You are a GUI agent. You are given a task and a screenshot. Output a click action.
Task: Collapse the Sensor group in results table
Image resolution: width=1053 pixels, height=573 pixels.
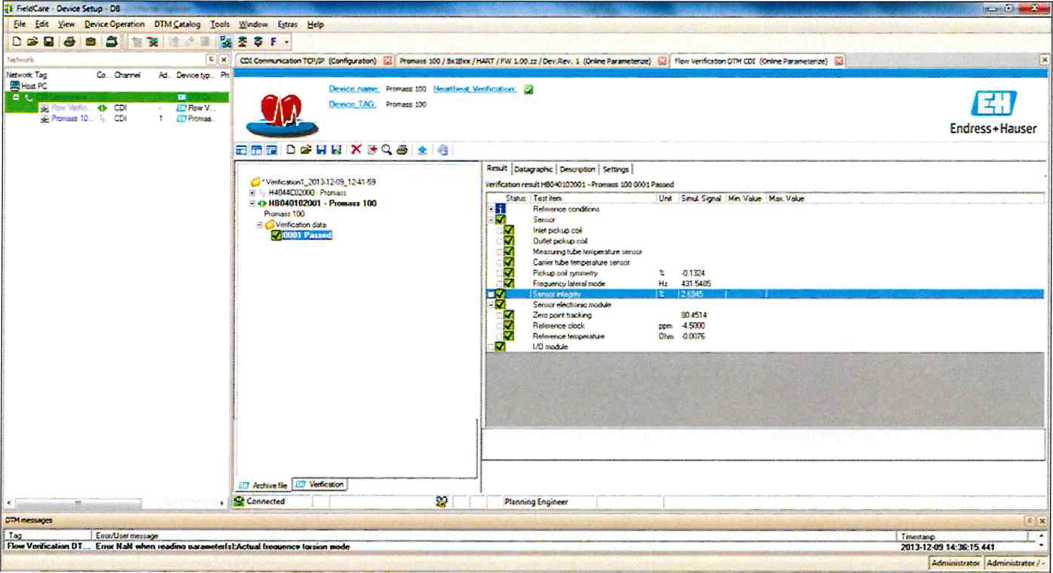pyautogui.click(x=490, y=220)
